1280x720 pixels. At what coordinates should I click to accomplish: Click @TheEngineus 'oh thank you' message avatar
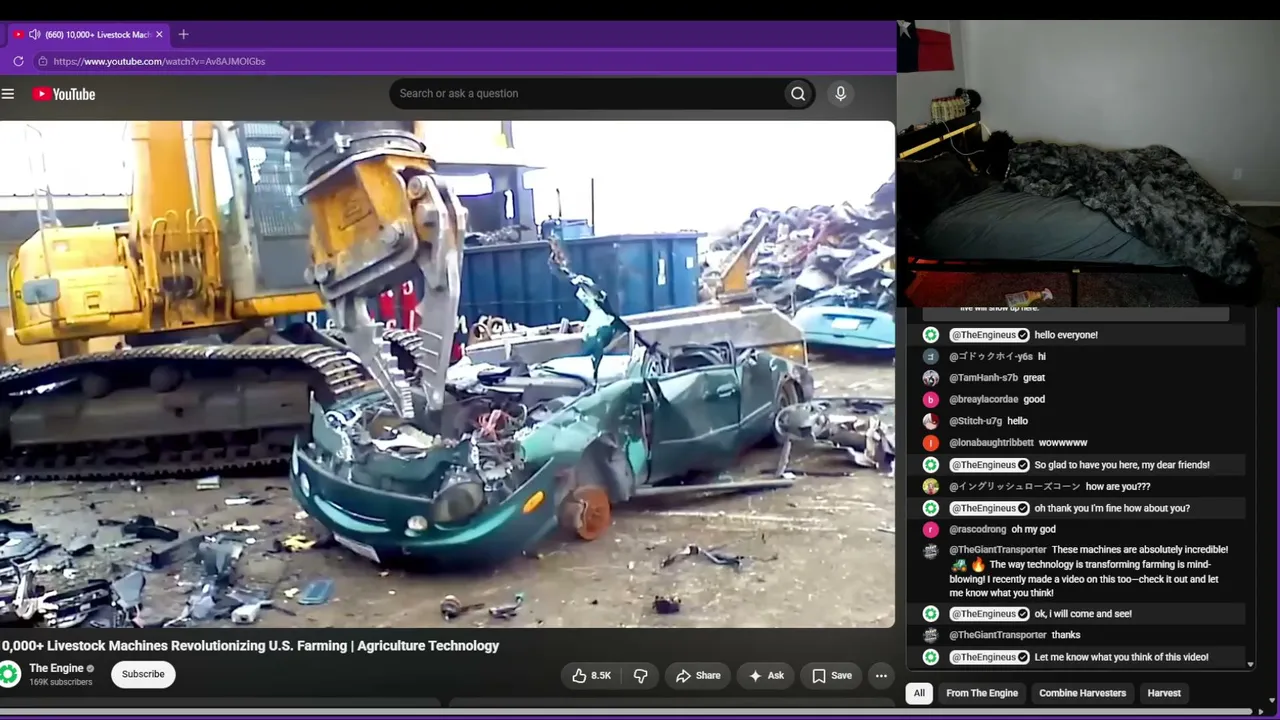[931, 508]
